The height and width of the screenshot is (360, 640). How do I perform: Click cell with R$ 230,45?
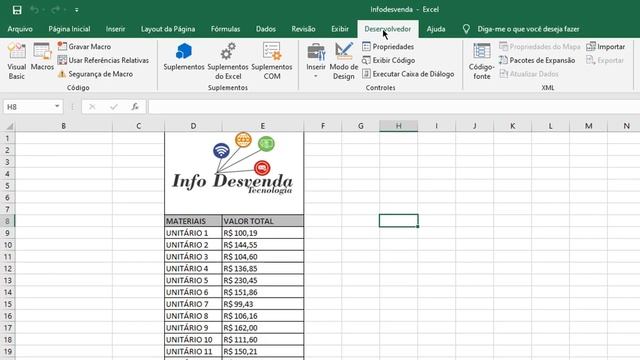pos(263,280)
